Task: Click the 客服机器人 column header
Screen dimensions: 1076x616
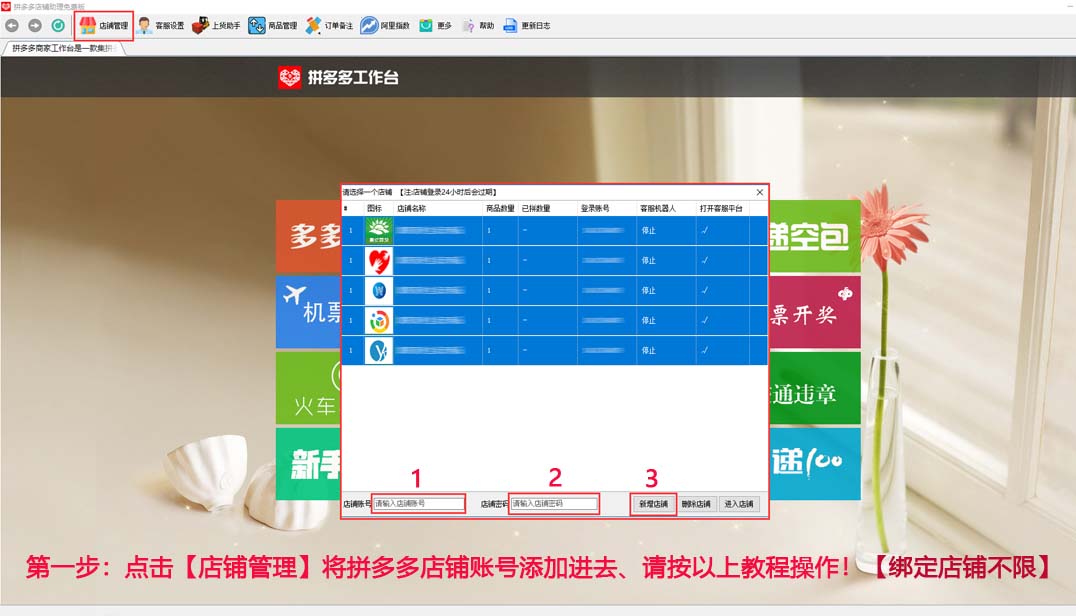Action: pyautogui.click(x=666, y=209)
